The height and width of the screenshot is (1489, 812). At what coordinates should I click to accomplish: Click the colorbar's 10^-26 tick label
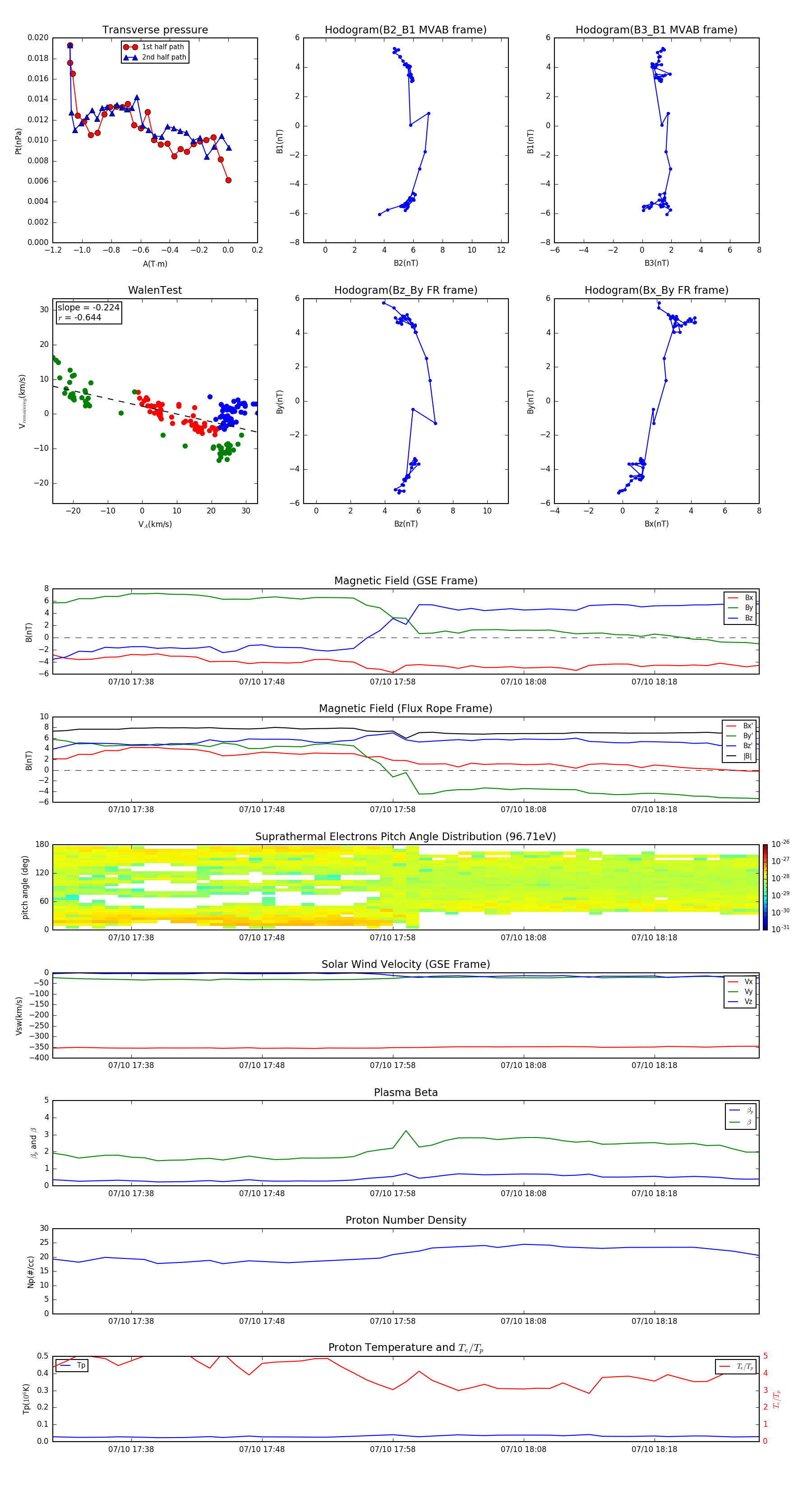pos(780,844)
